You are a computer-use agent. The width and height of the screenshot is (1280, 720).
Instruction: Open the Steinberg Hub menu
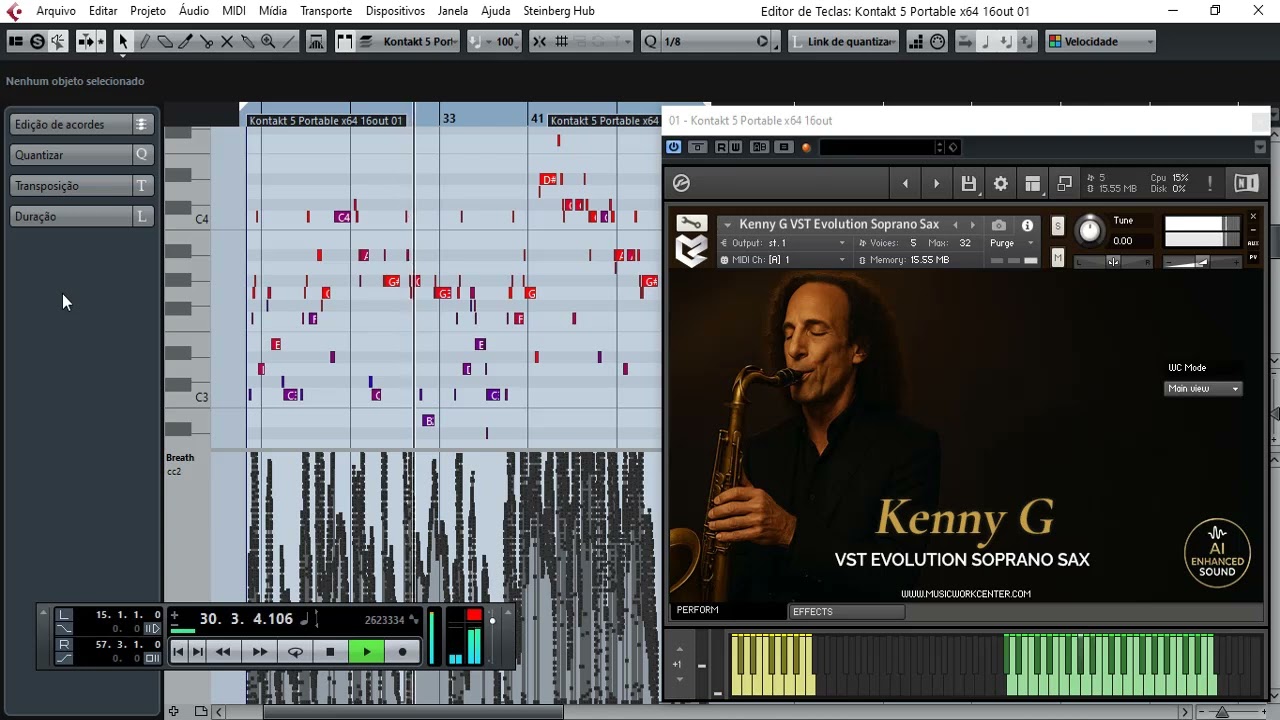pyautogui.click(x=558, y=11)
